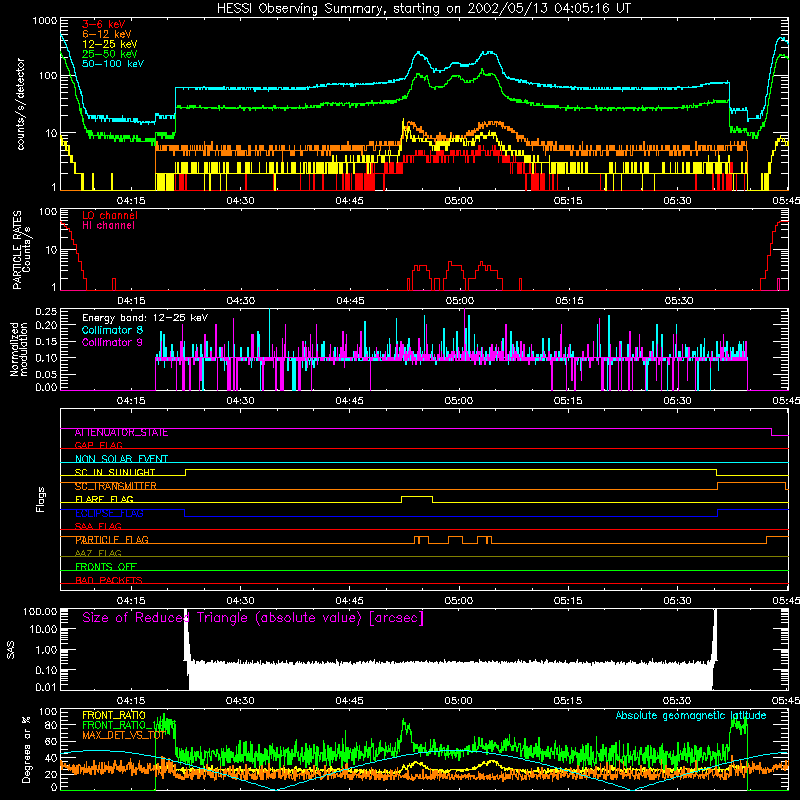Click the counts/s/detector axis label

pos(21,104)
